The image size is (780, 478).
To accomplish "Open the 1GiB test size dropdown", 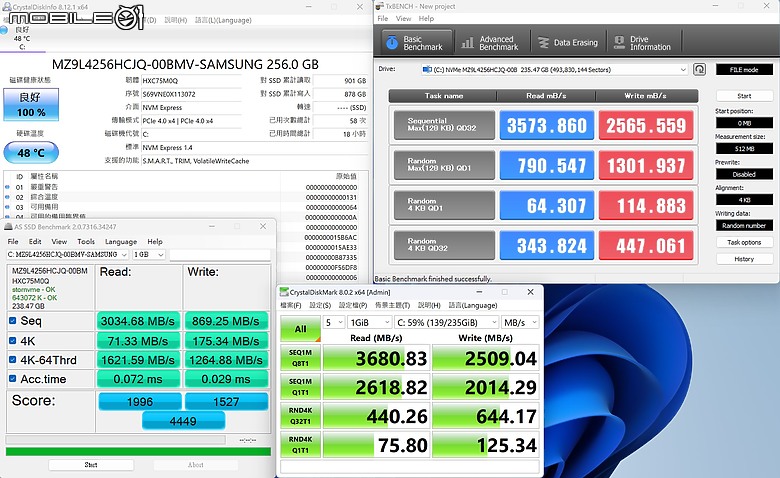I will 370,322.
